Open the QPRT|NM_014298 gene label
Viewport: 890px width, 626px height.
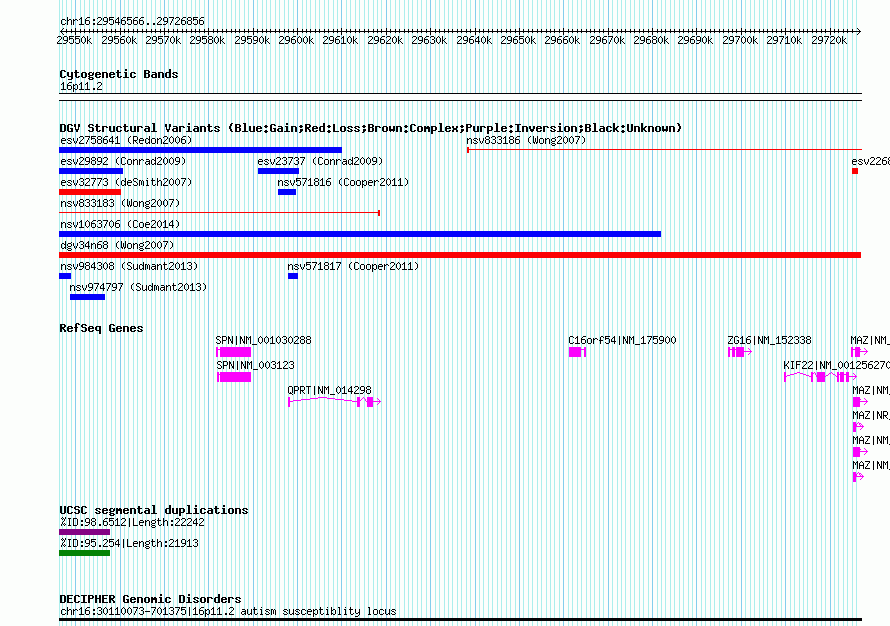[x=329, y=390]
